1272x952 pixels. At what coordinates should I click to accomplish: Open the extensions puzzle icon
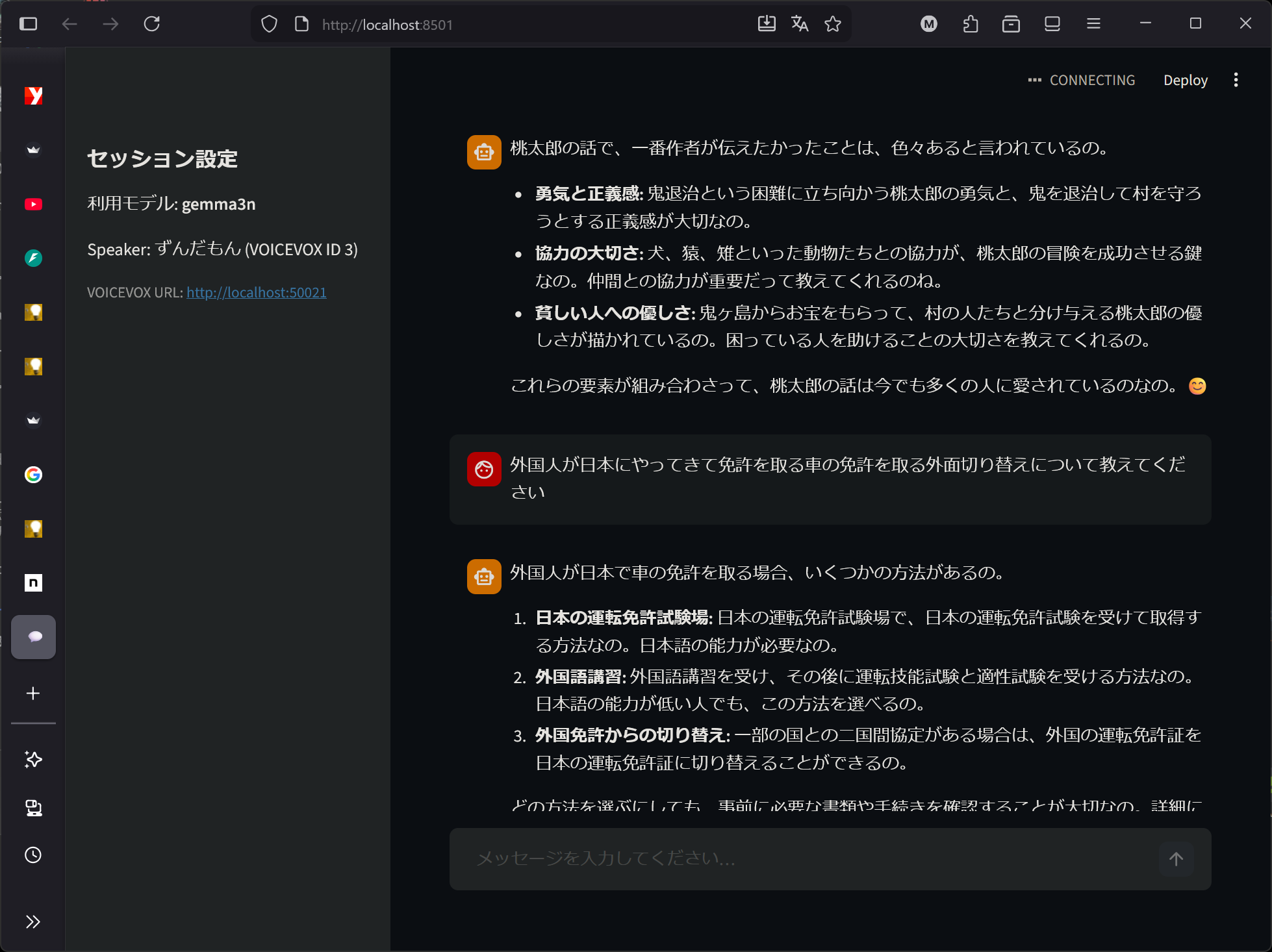point(970,24)
